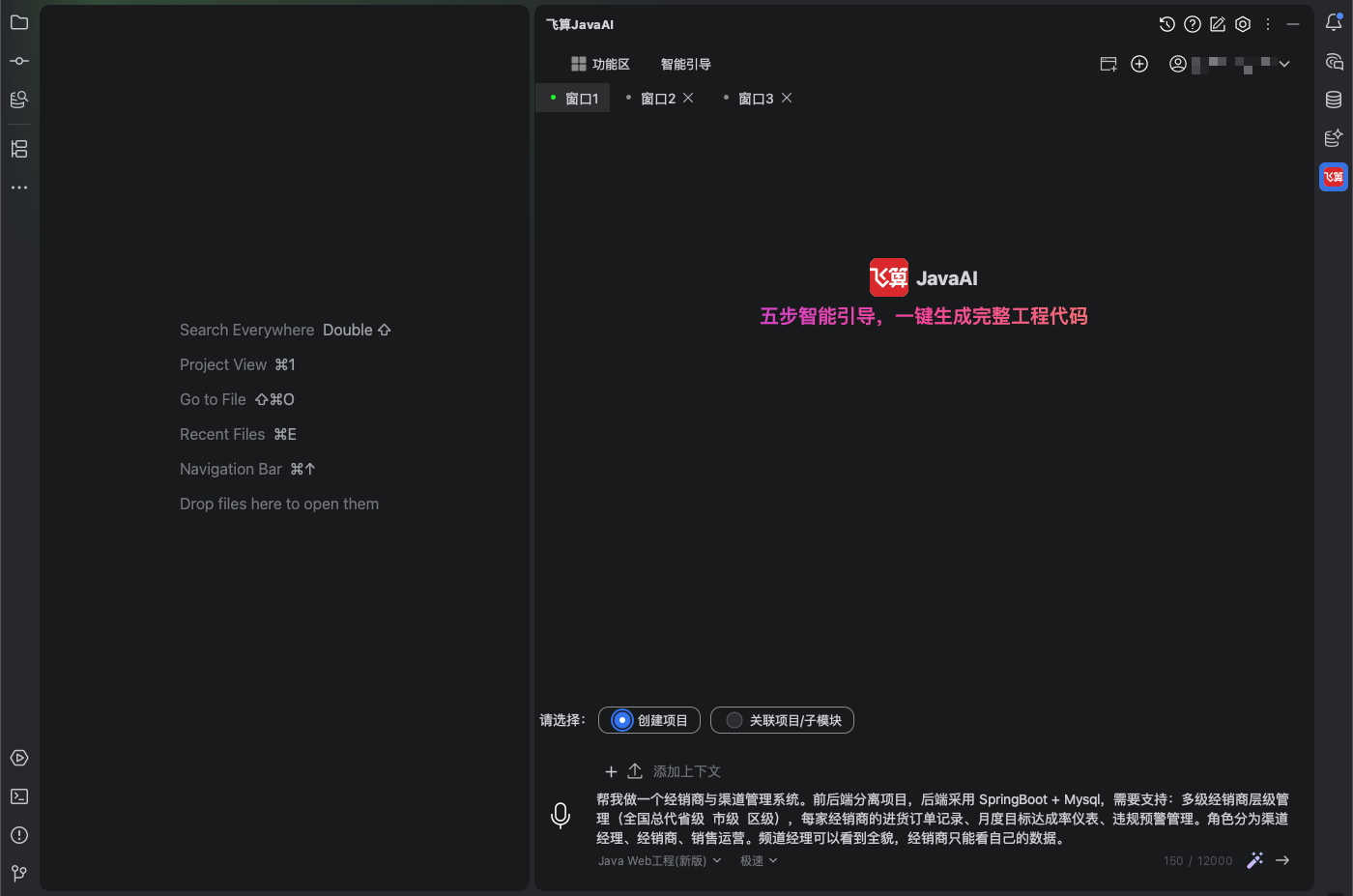Screen dimensions: 1353x896
Task: Open the Project tool window folder icon
Action: (19, 22)
